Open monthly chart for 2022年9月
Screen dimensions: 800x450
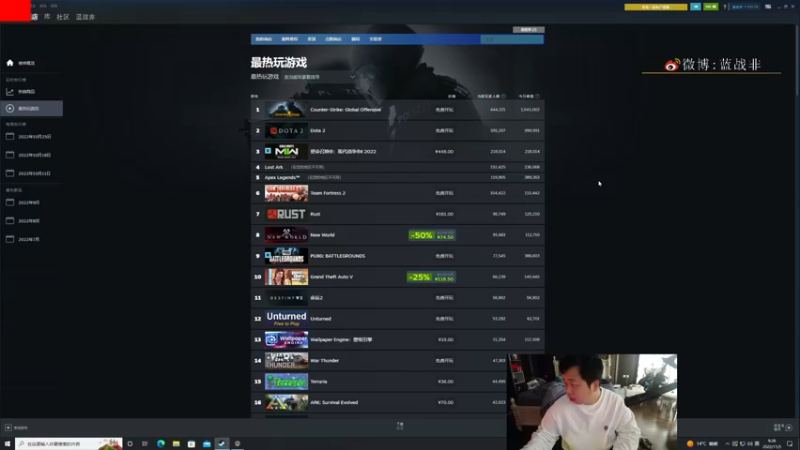29,203
